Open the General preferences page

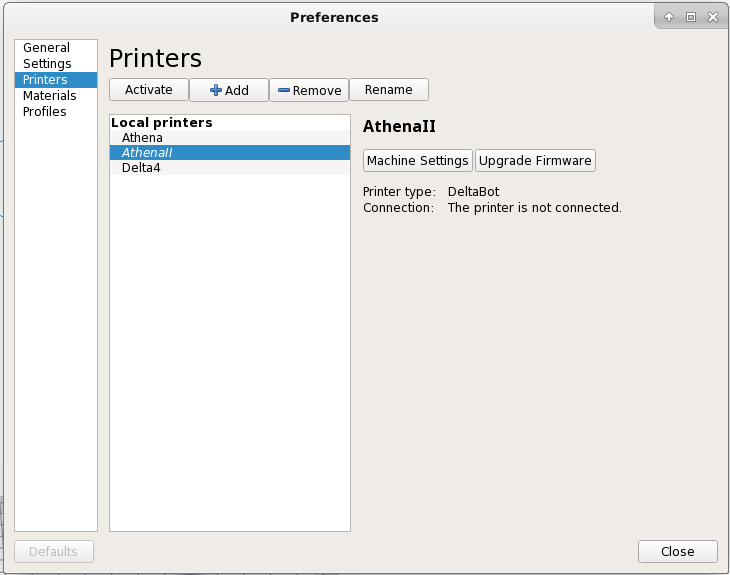[46, 48]
